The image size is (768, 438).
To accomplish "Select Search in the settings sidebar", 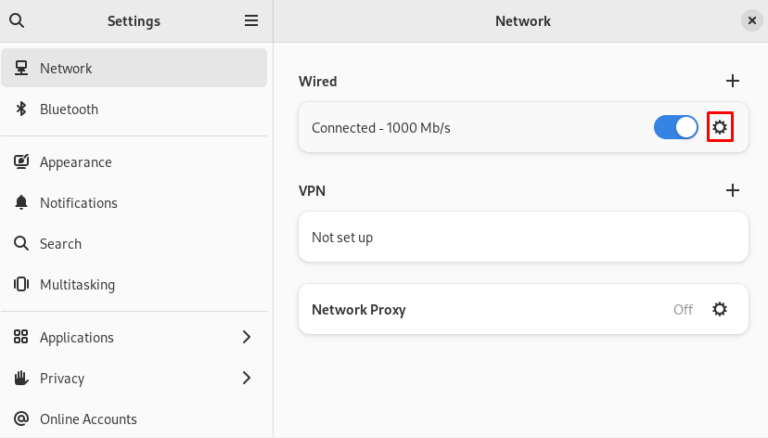I will coord(60,244).
